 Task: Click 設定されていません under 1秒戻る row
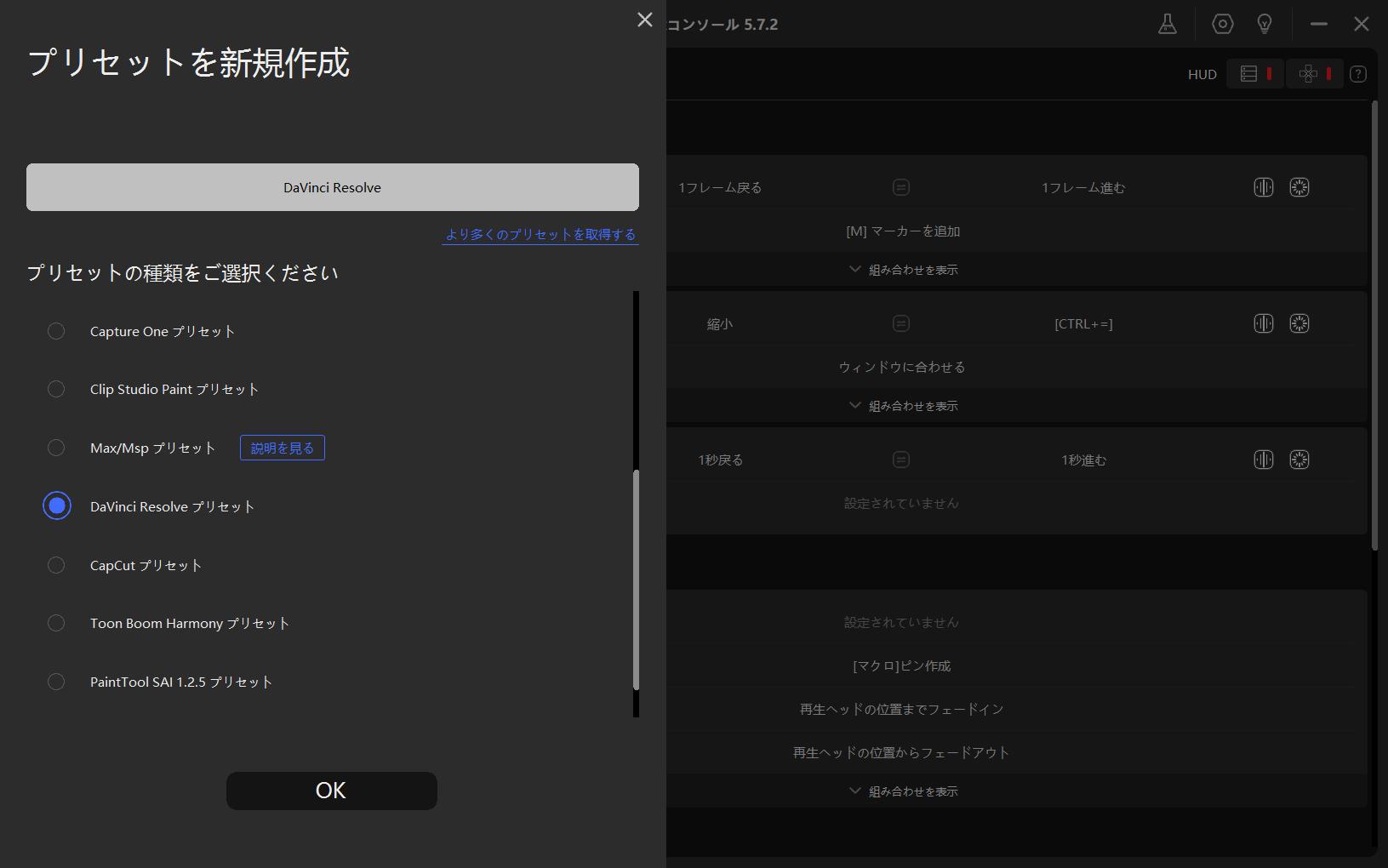point(901,503)
